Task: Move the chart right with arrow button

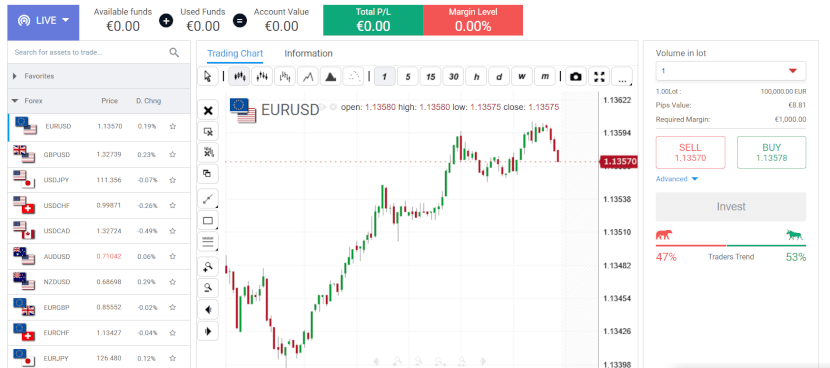Action: pyautogui.click(x=208, y=331)
